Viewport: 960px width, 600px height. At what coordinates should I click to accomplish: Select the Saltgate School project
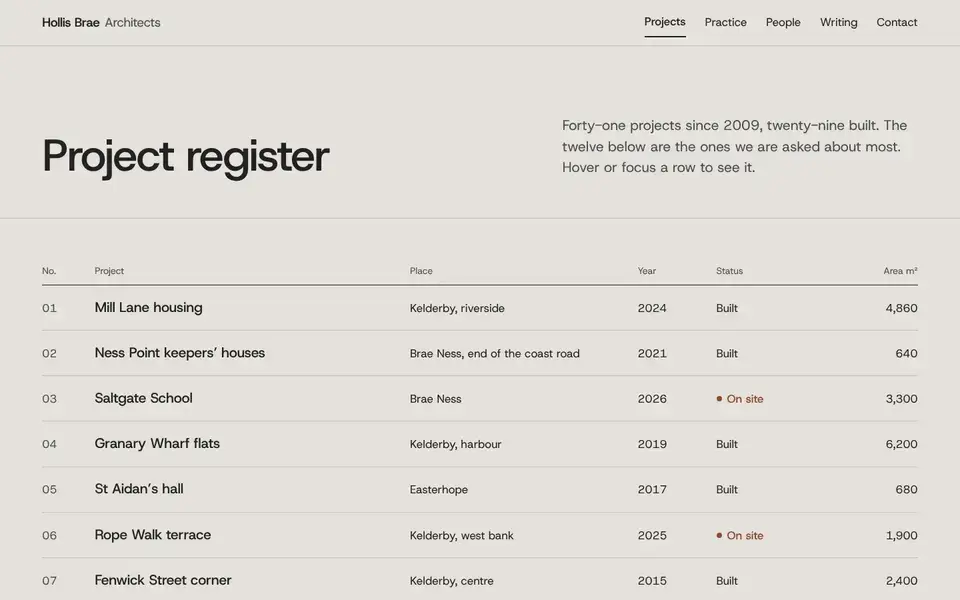[x=479, y=399]
